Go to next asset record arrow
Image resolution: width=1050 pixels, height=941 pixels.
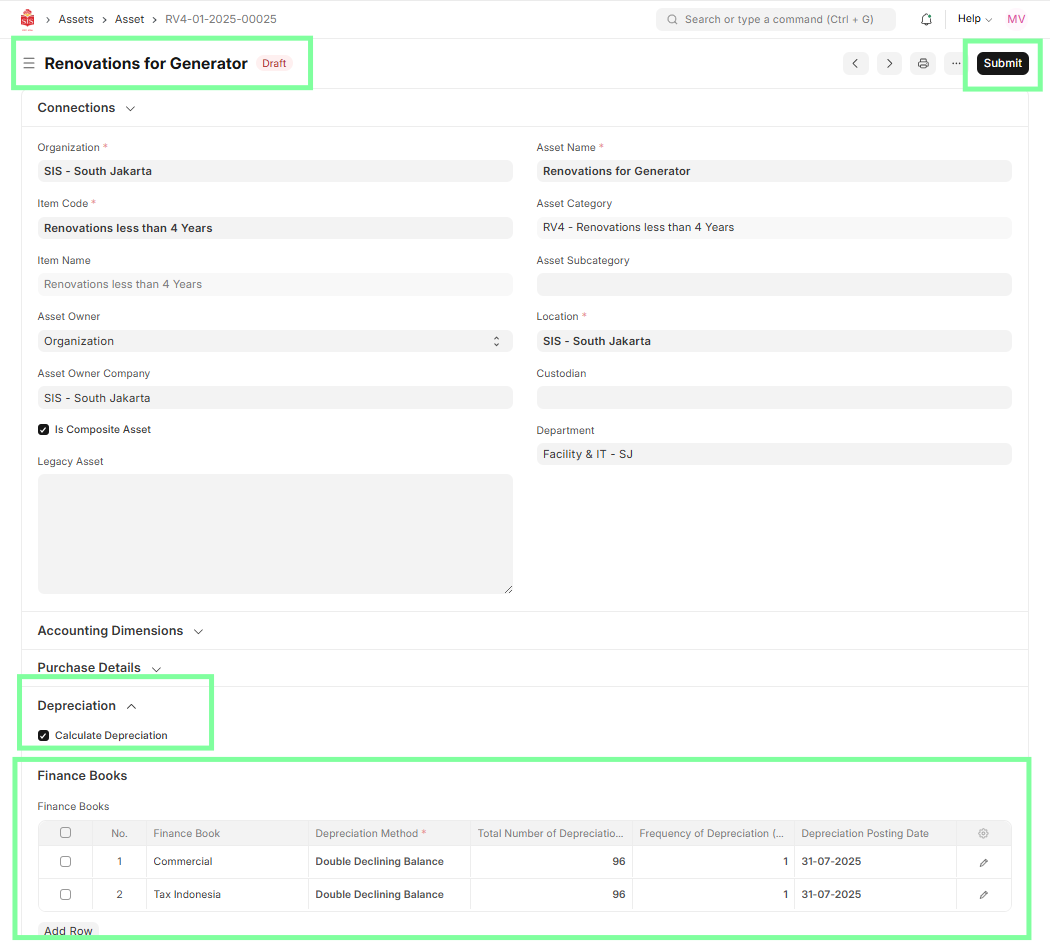(x=889, y=63)
